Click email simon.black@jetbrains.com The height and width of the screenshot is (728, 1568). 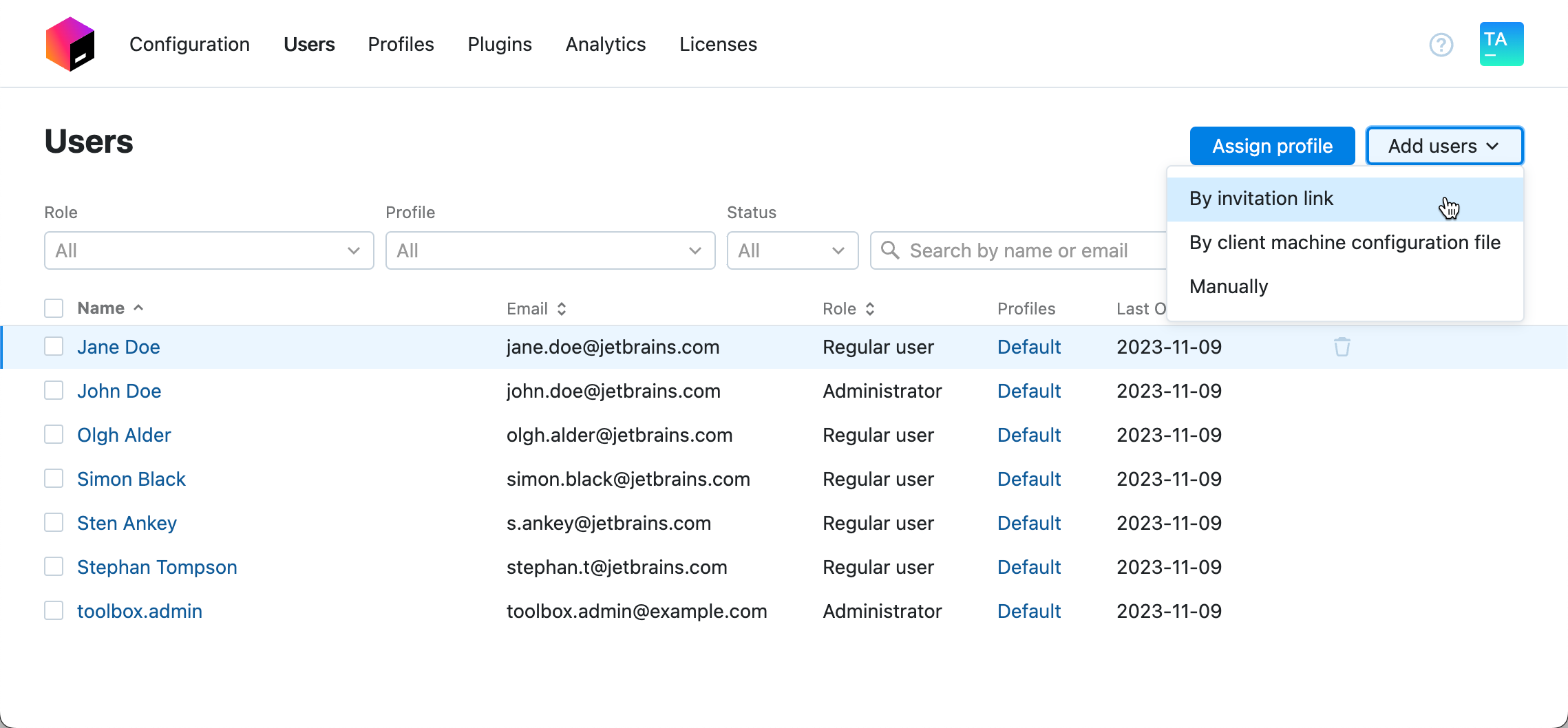628,479
